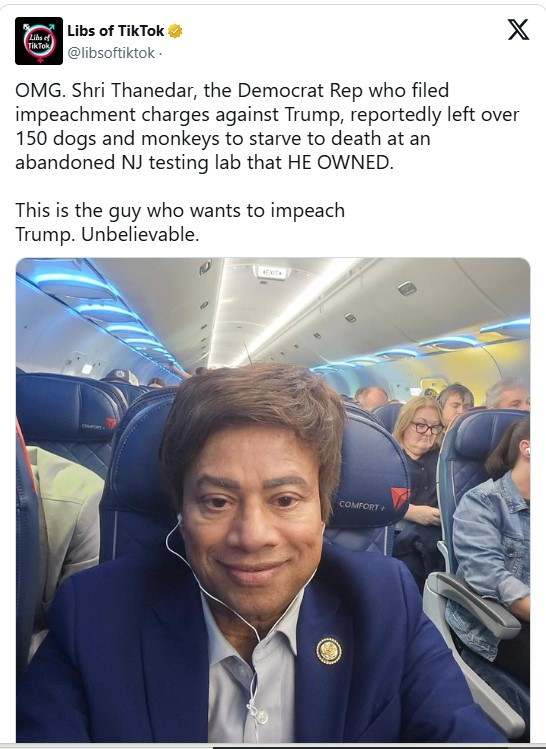Click the red Delta logo on Comfort+ headrest

pos(399,498)
